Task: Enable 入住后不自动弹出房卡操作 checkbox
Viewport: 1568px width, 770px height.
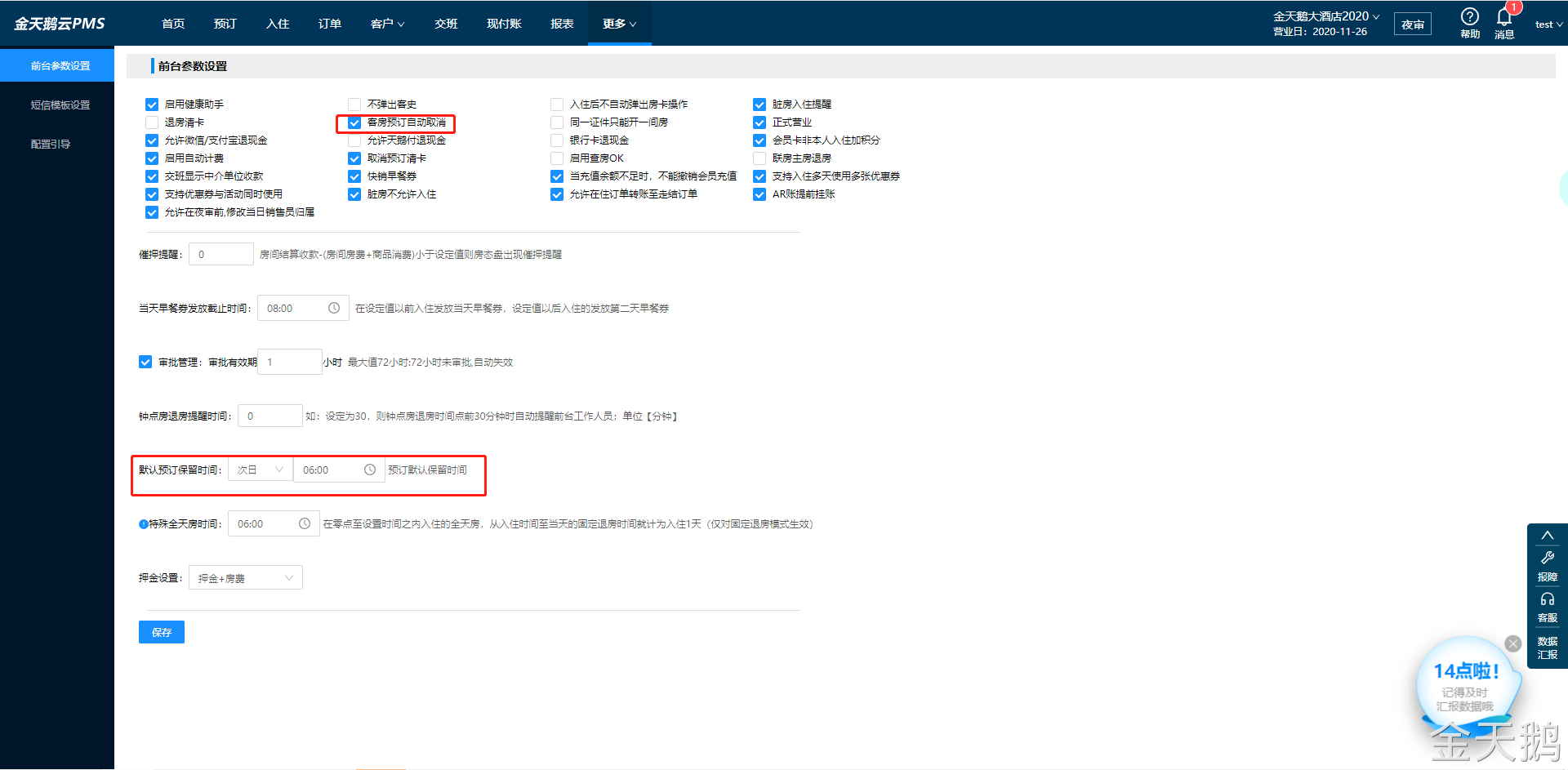Action: 557,105
